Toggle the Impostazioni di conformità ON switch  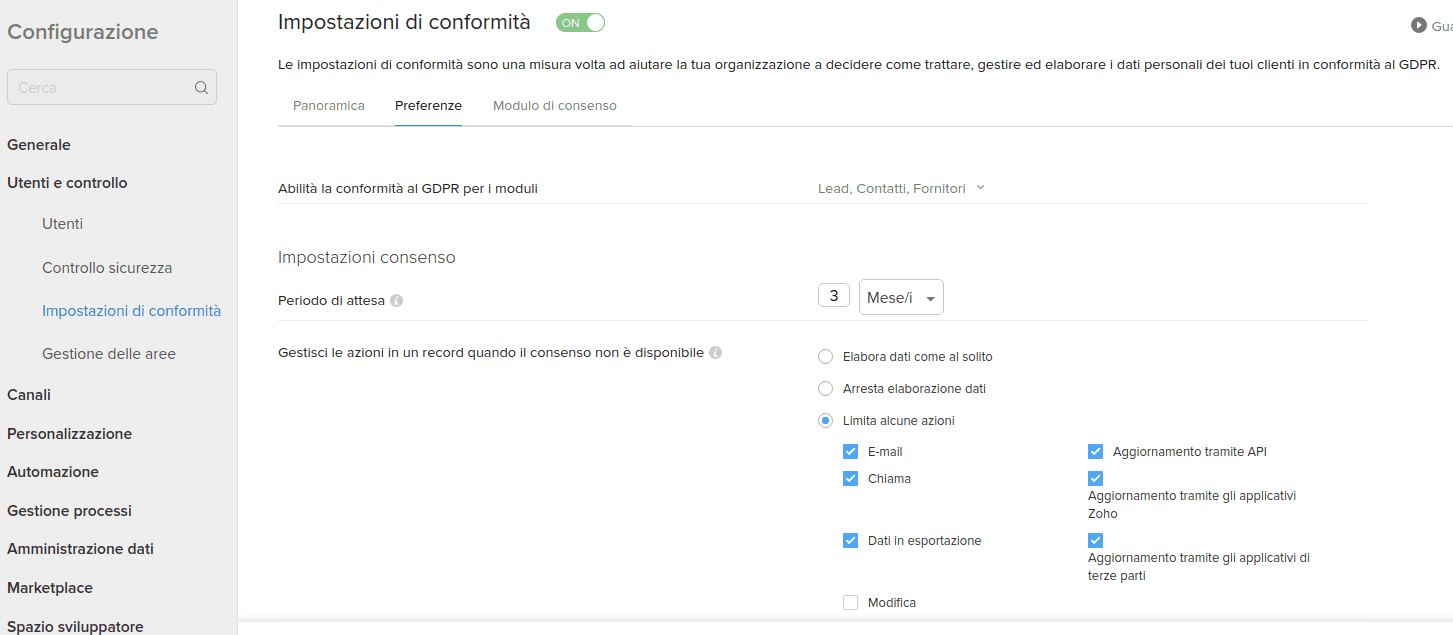580,23
